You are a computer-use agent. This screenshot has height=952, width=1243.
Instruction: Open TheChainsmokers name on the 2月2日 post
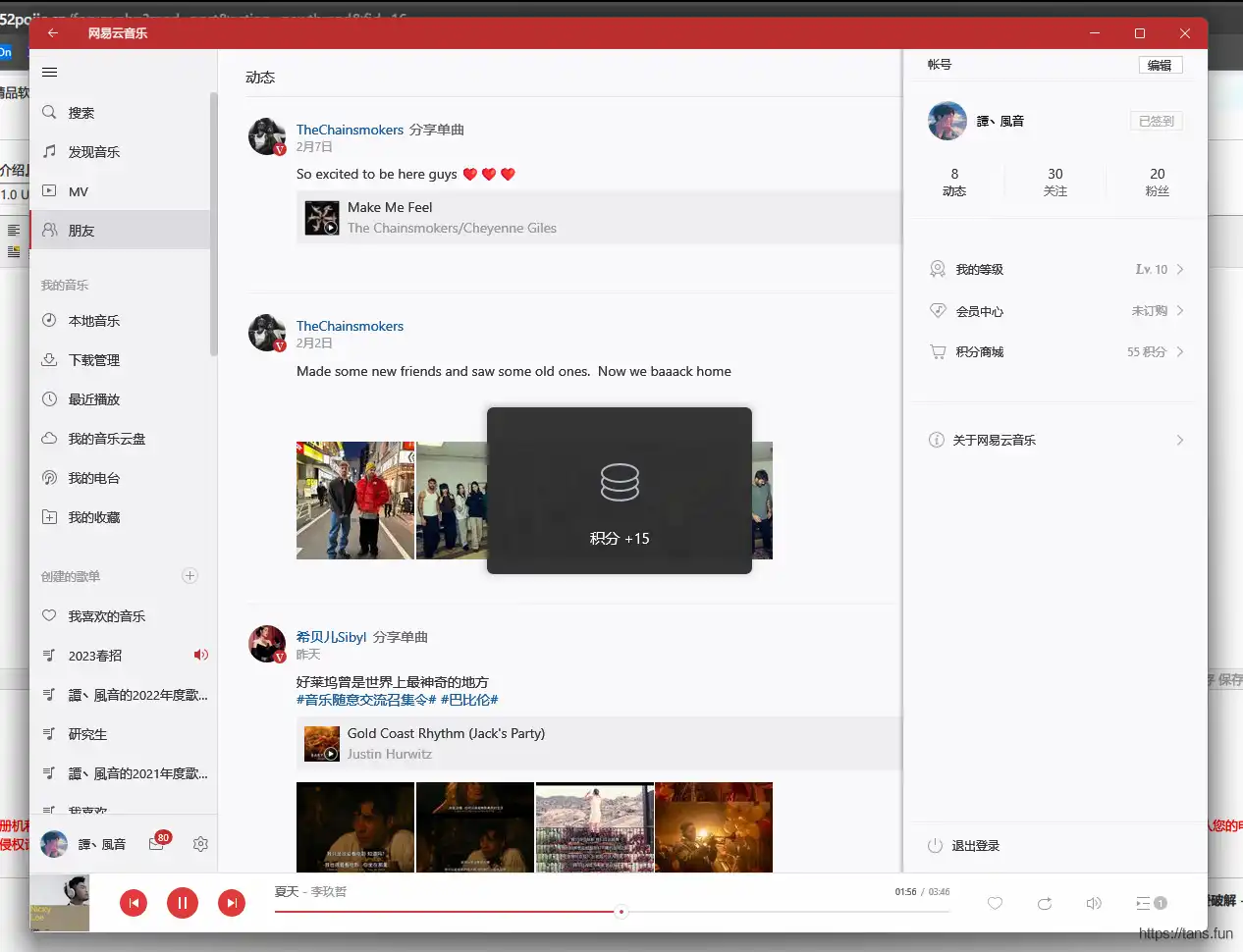tap(350, 326)
